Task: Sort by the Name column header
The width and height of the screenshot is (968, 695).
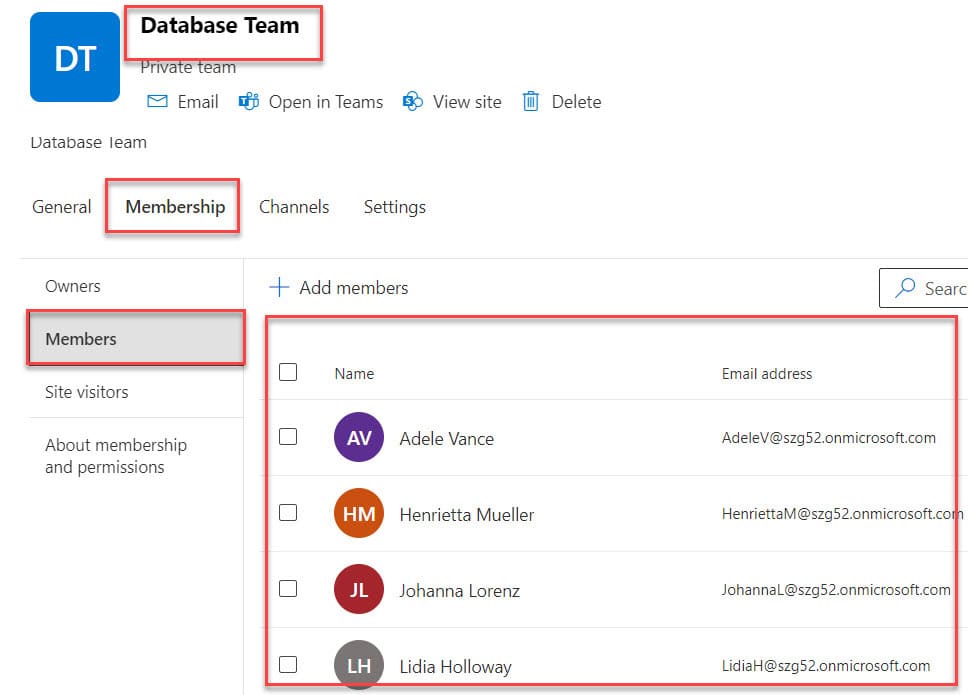Action: click(x=354, y=373)
